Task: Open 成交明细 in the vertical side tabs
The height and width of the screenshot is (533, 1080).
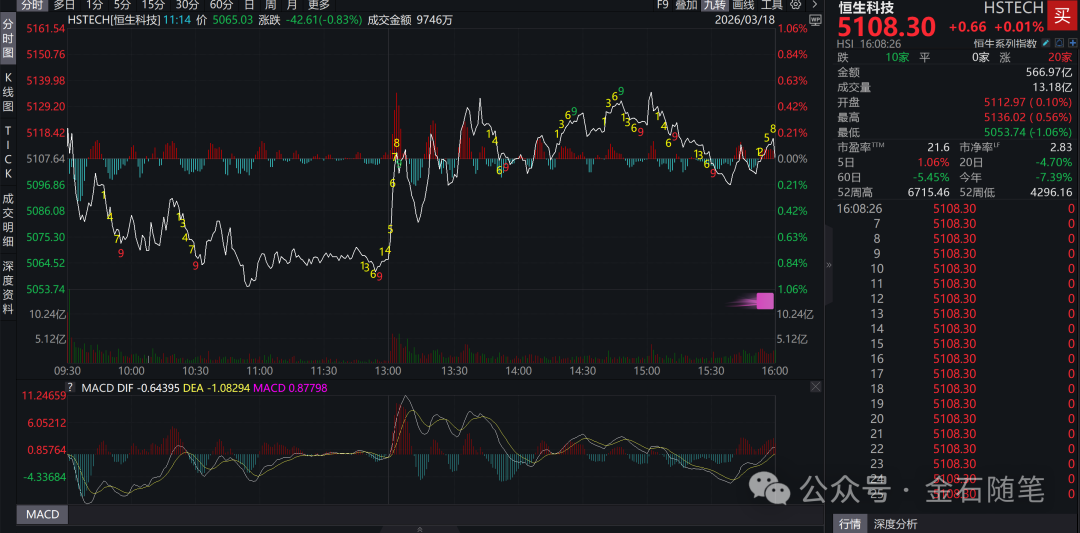Action: (8, 220)
